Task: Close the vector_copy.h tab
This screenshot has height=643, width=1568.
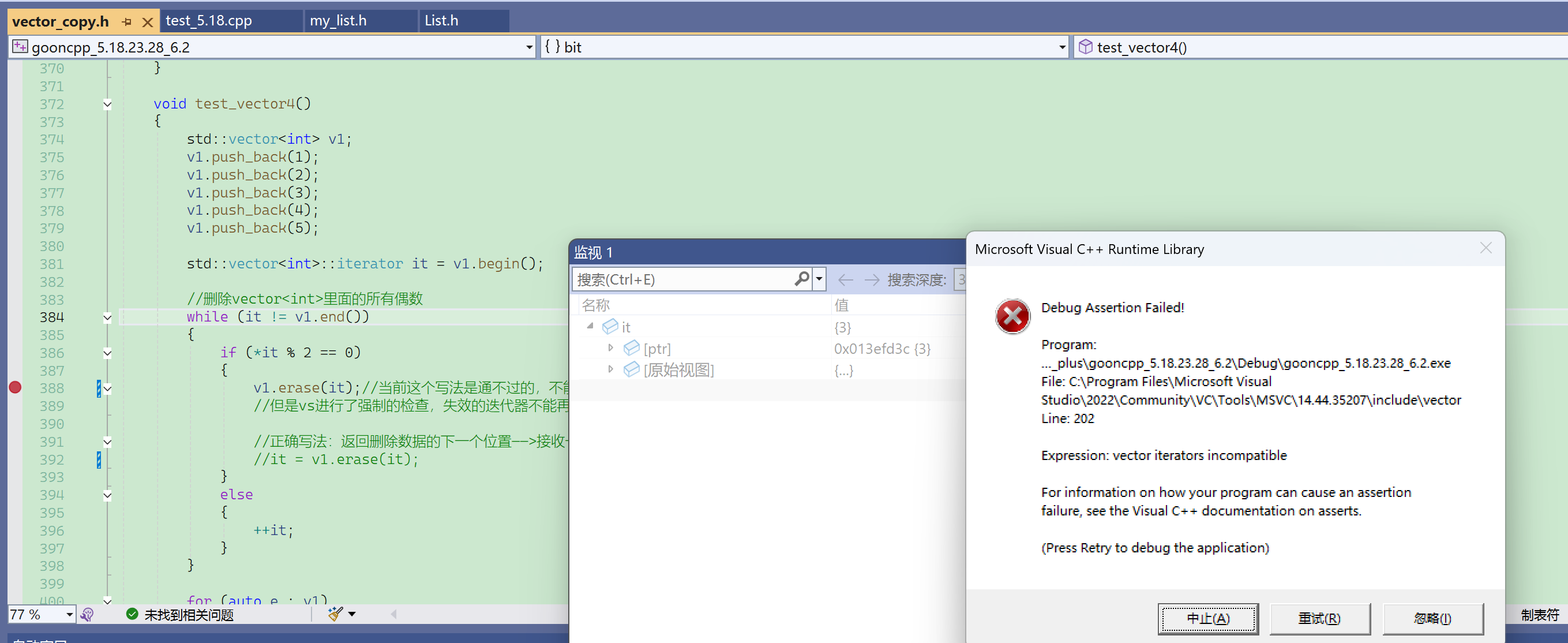Action: click(x=147, y=22)
